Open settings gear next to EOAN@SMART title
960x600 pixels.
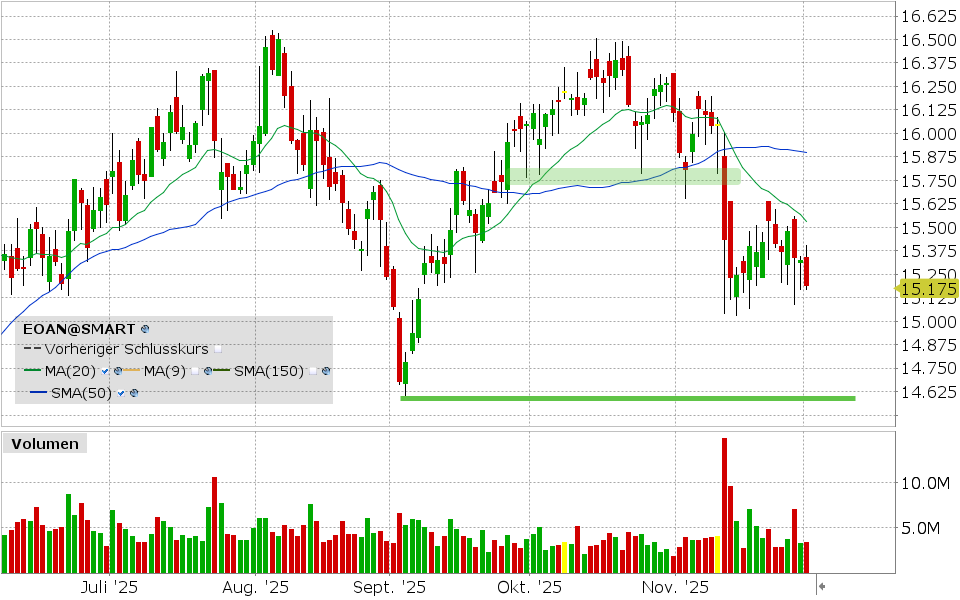coord(144,329)
